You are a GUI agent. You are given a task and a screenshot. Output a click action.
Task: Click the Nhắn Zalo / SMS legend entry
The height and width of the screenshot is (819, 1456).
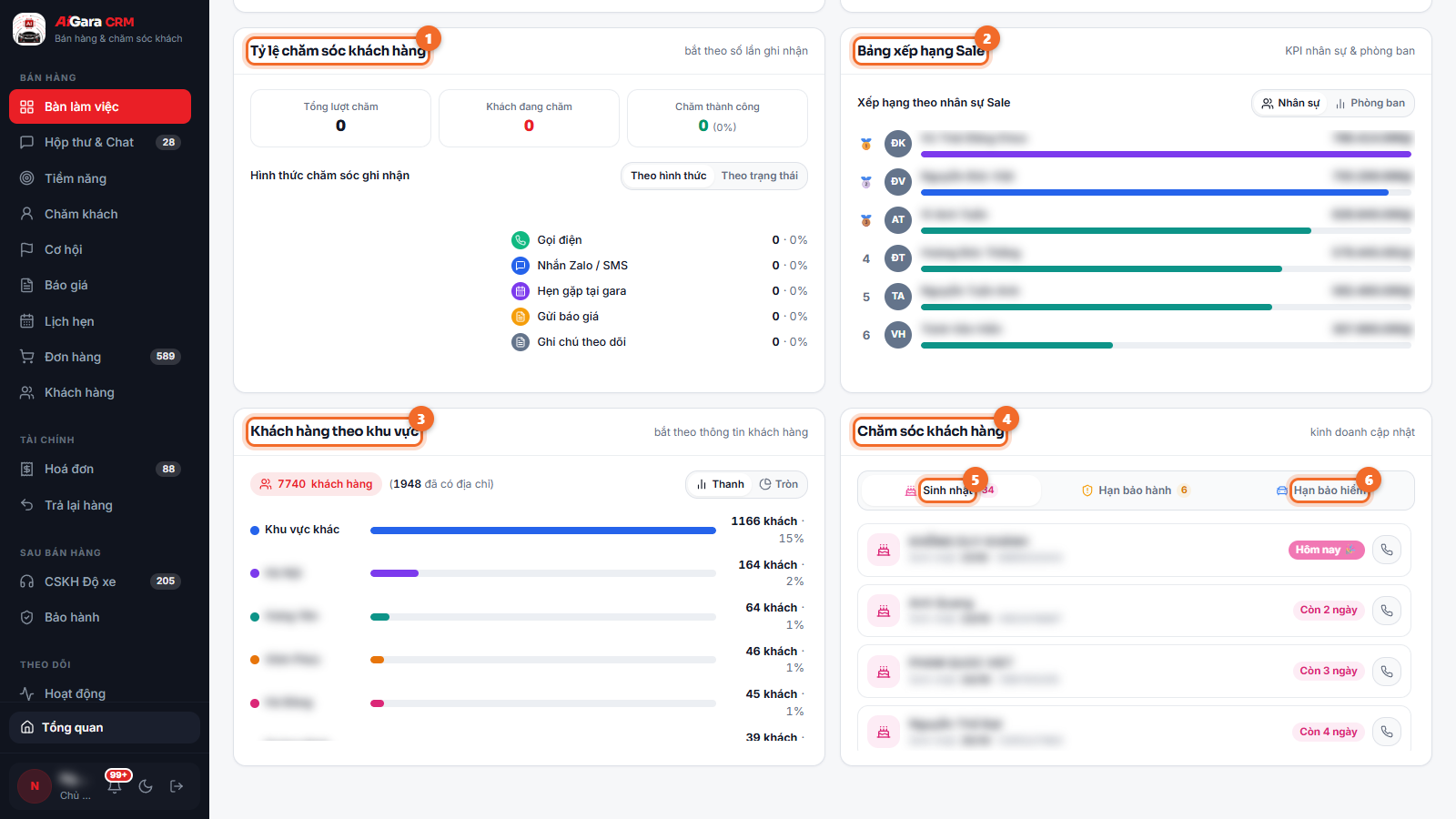coord(660,266)
